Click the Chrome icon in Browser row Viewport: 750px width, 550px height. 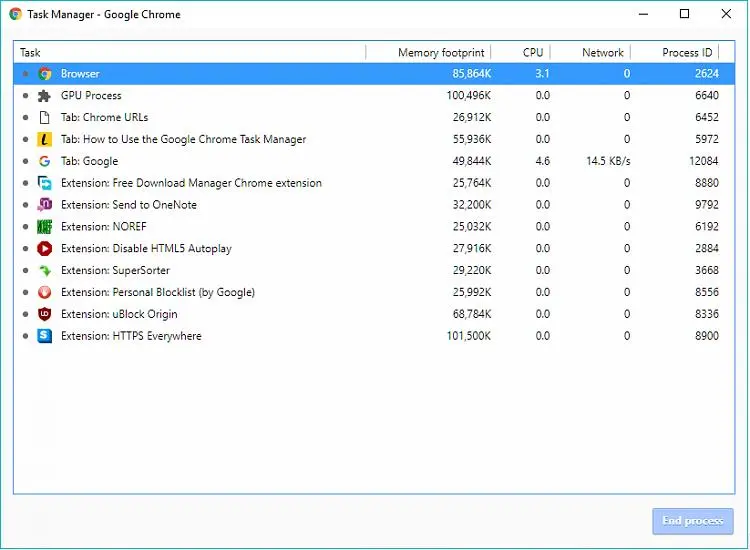(x=45, y=74)
